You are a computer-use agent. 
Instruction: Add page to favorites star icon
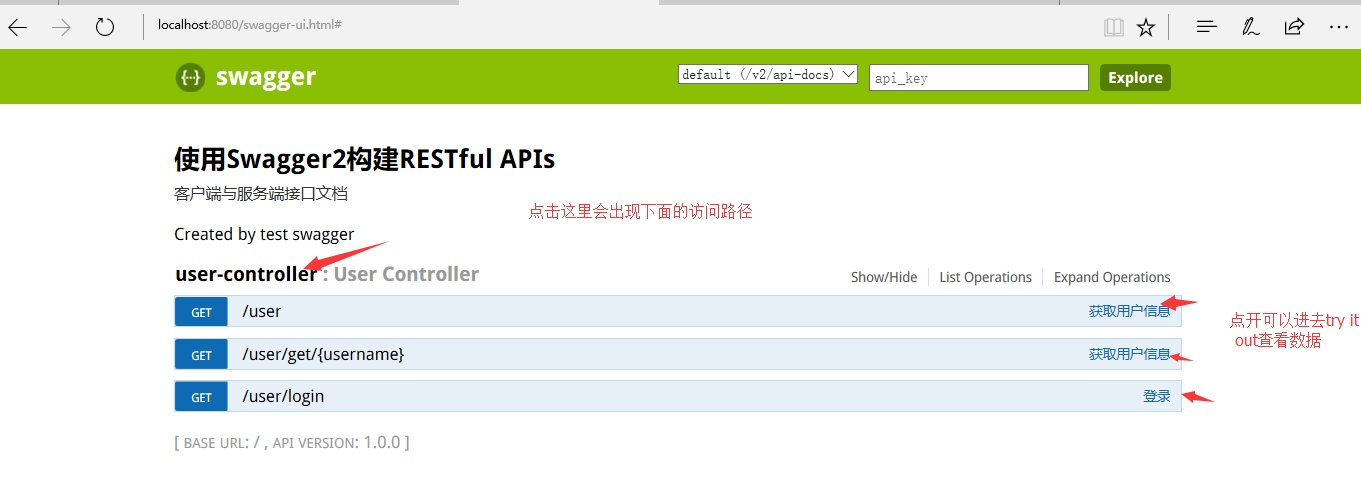click(1146, 27)
